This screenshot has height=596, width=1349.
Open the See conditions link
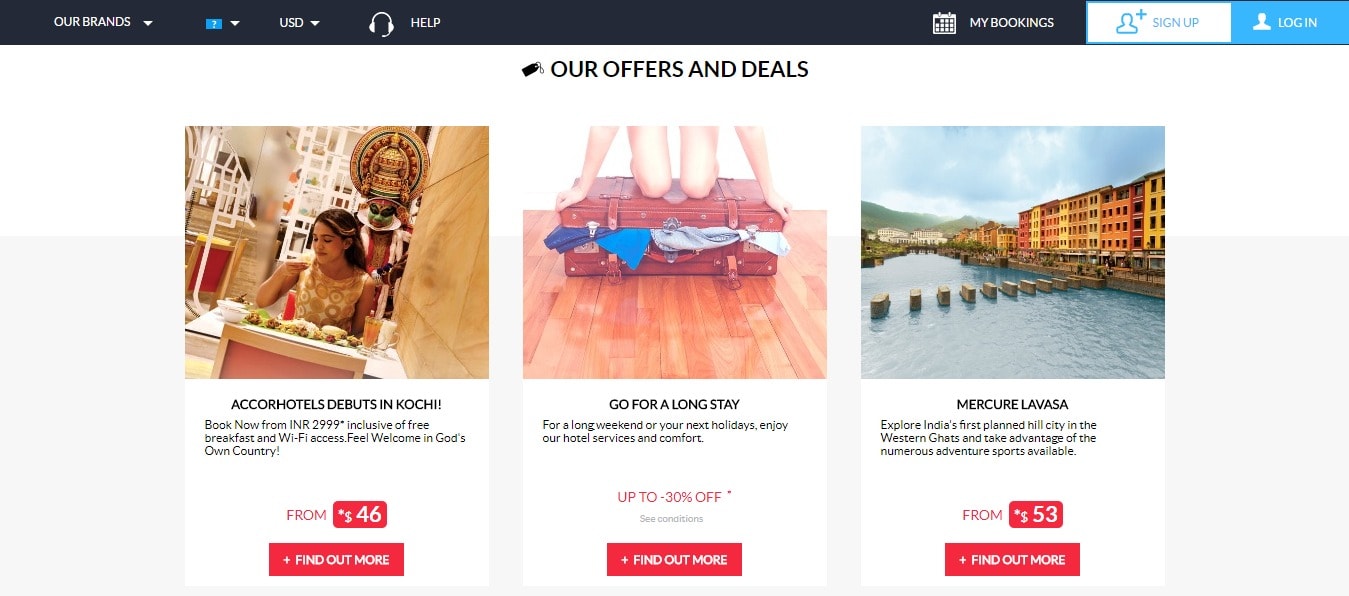tap(672, 519)
